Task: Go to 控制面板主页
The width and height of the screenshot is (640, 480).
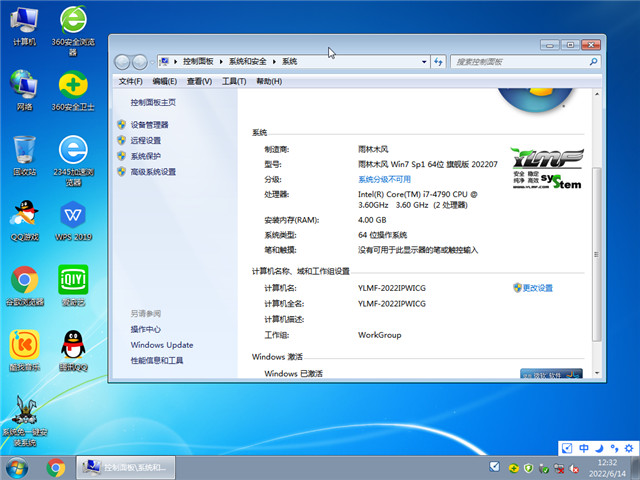Action: click(153, 102)
